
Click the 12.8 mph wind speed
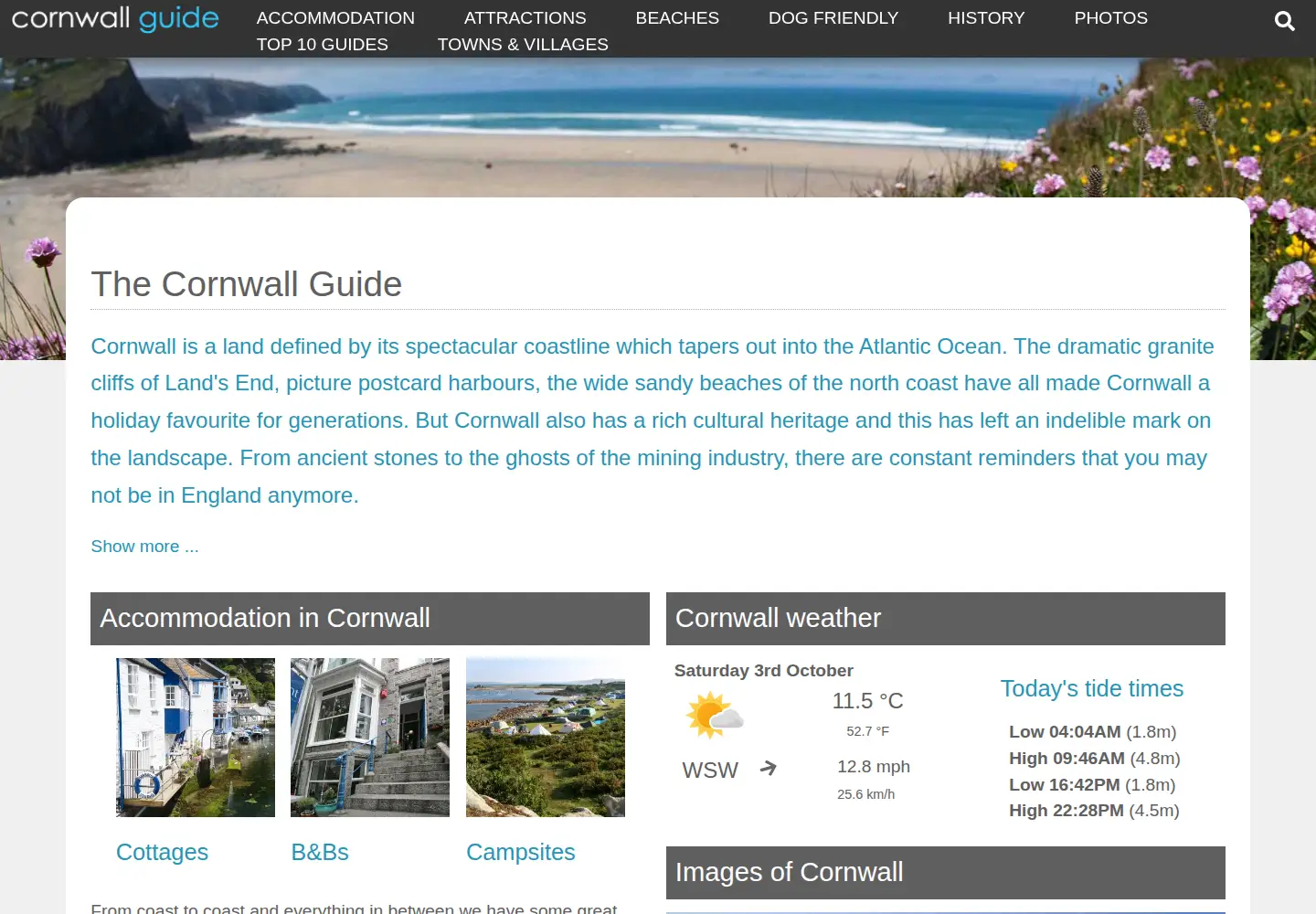[874, 767]
